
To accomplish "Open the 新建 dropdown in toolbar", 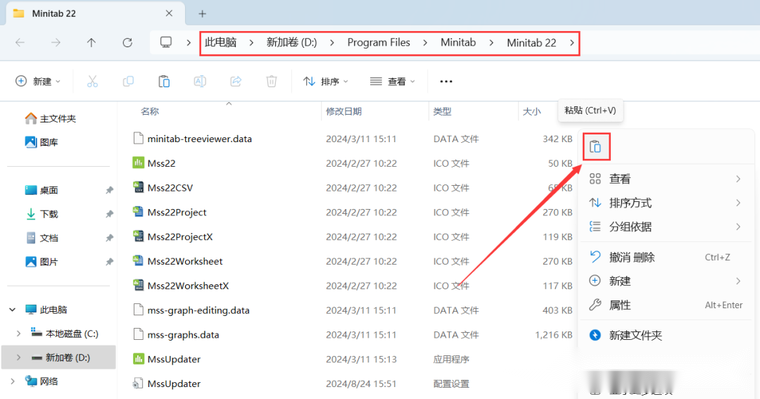I will 38,81.
